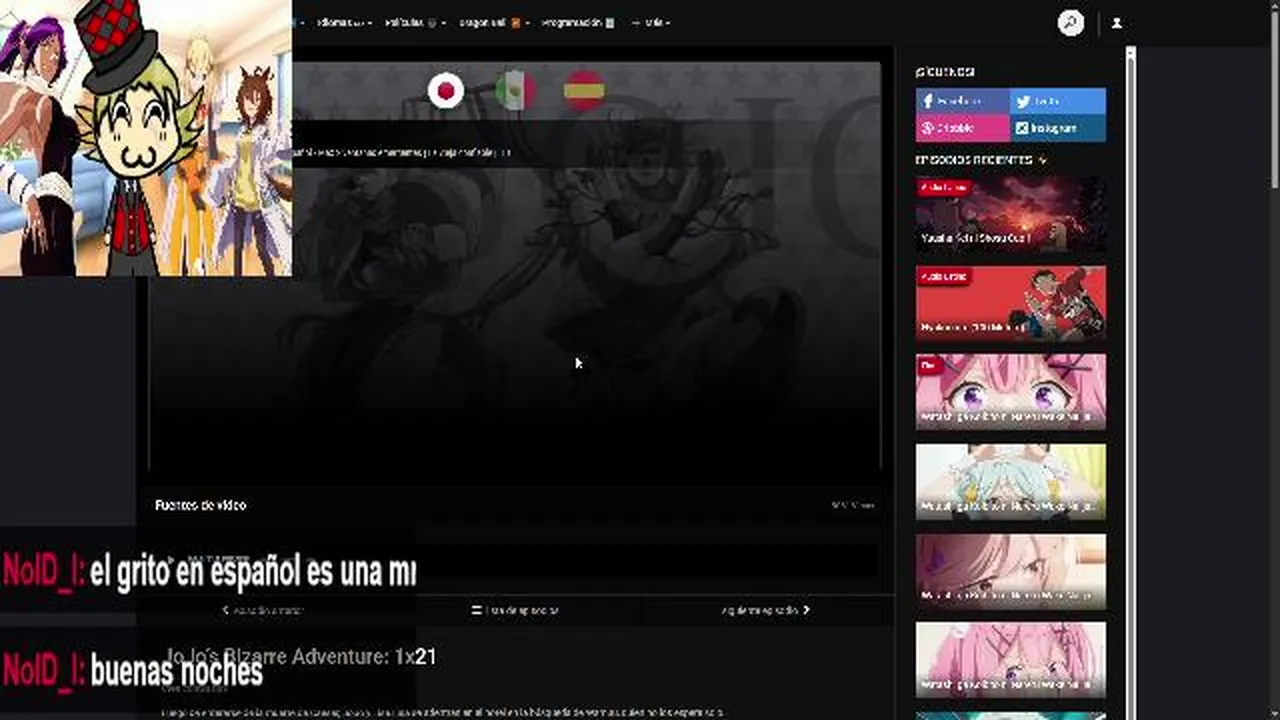Select the Japanese flag audio option
Viewport: 1280px width, 720px height.
pos(446,91)
